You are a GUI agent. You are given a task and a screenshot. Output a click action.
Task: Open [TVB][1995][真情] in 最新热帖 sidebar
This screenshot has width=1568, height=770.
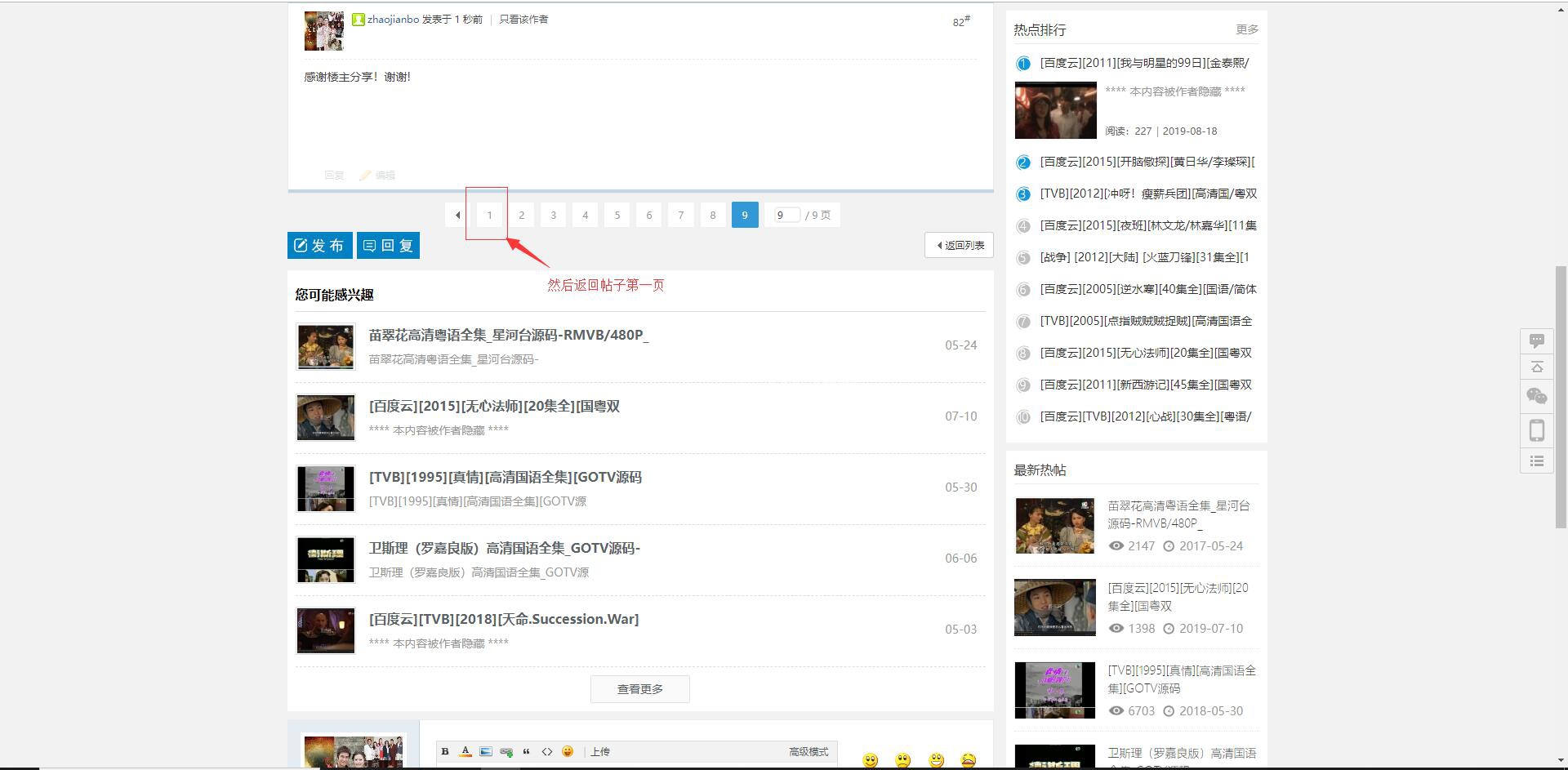coord(1182,679)
